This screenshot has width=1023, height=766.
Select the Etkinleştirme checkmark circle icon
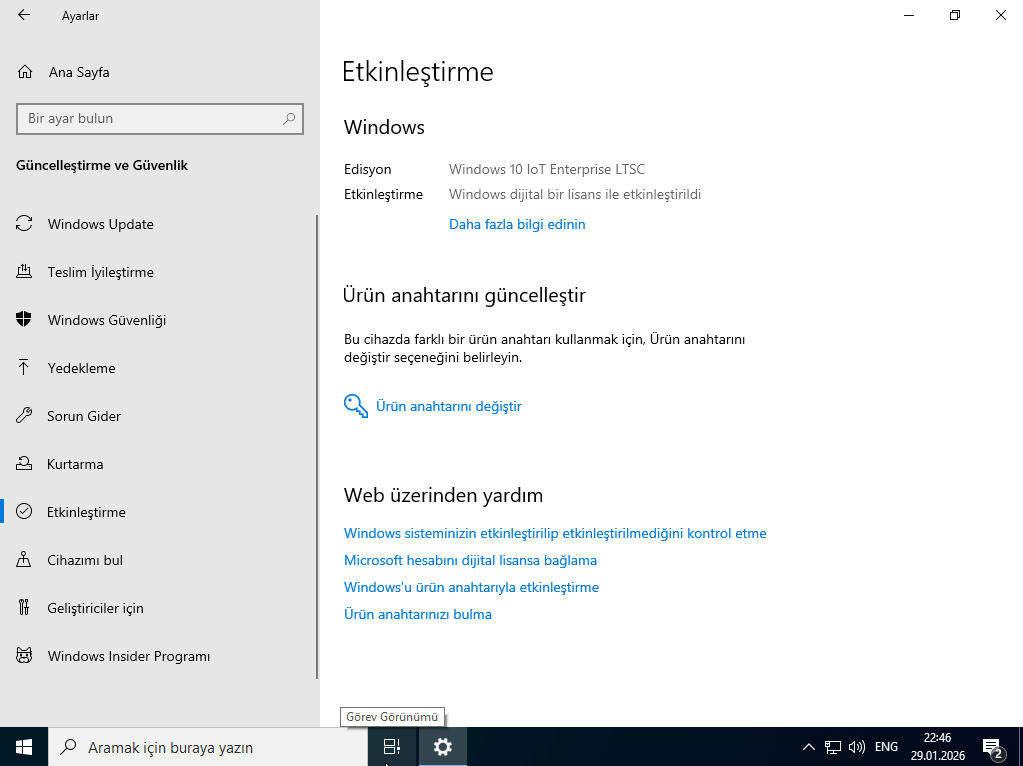point(24,512)
